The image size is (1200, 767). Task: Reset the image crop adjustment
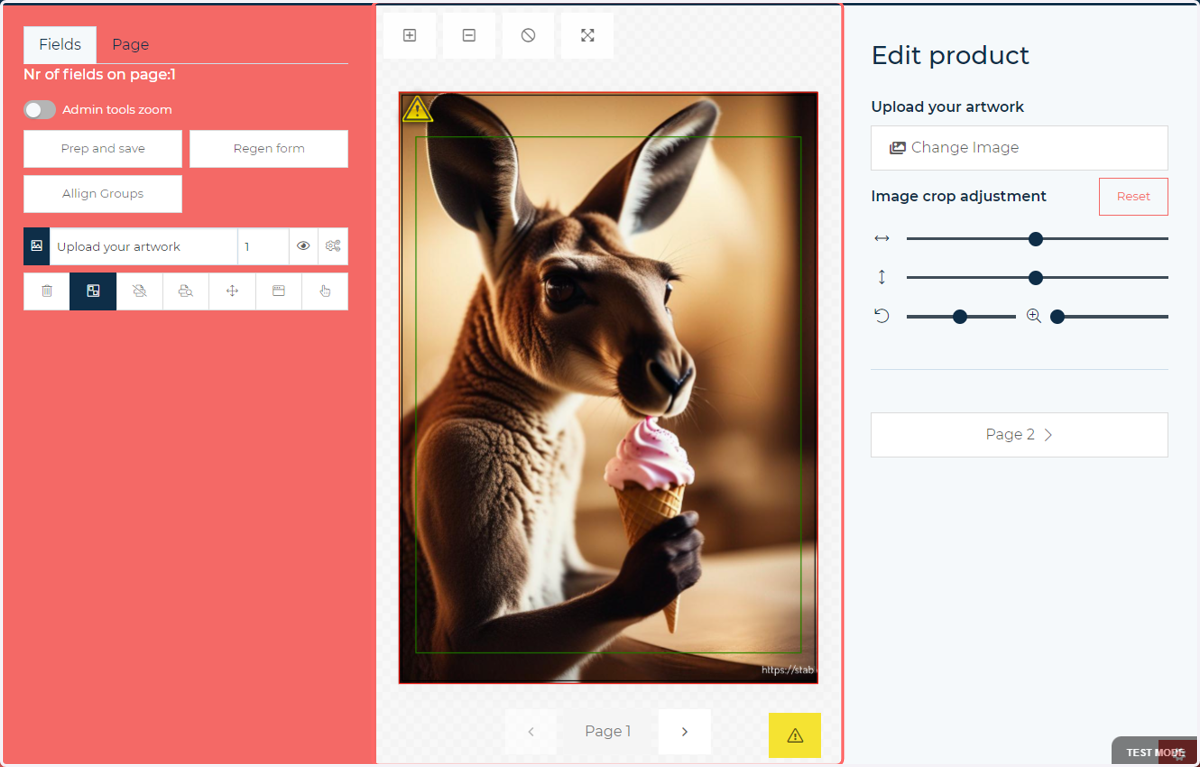coord(1133,196)
